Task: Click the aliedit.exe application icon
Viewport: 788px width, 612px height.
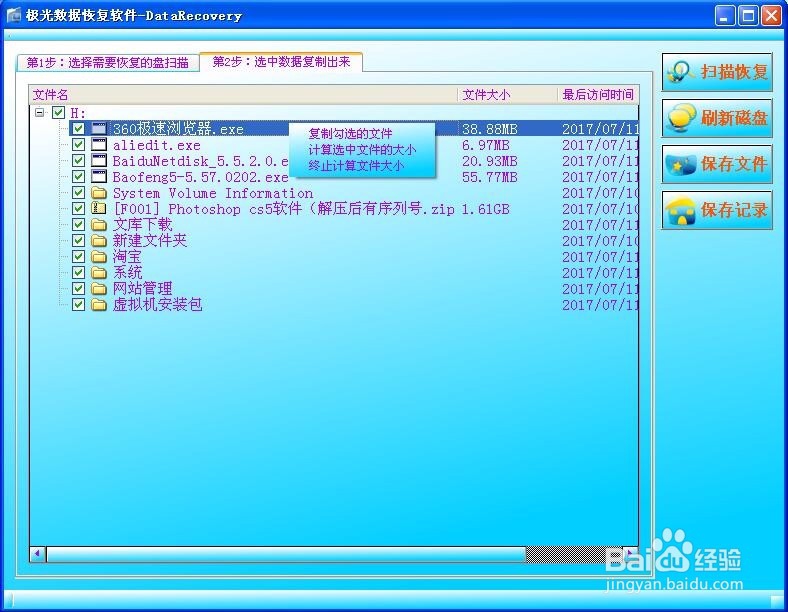Action: tap(99, 145)
